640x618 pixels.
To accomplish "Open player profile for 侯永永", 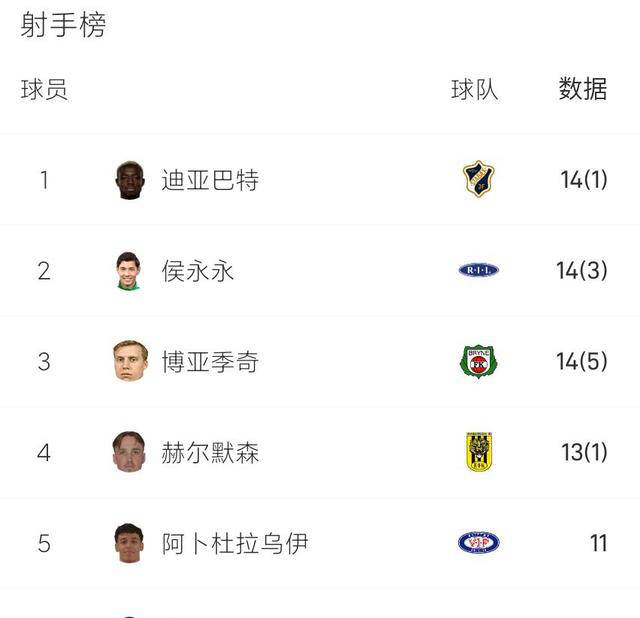I will pos(198,271).
